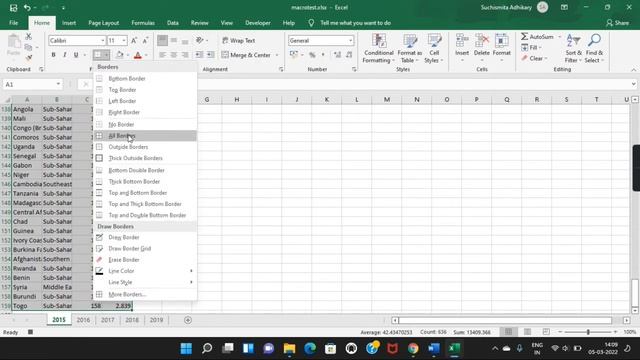Open Sort & Filter
Viewport: 640px width, 360px height.
[x=573, y=49]
